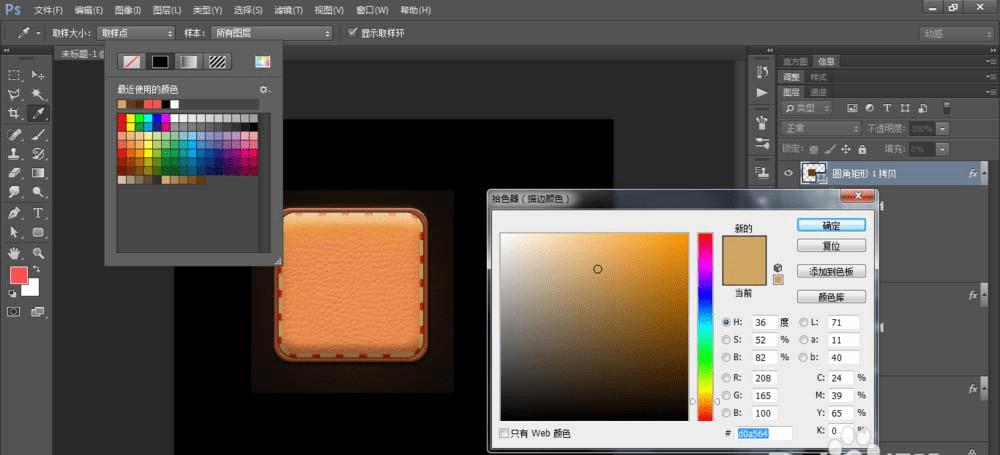
Task: Select the Horizontal Type tool
Action: tap(38, 213)
